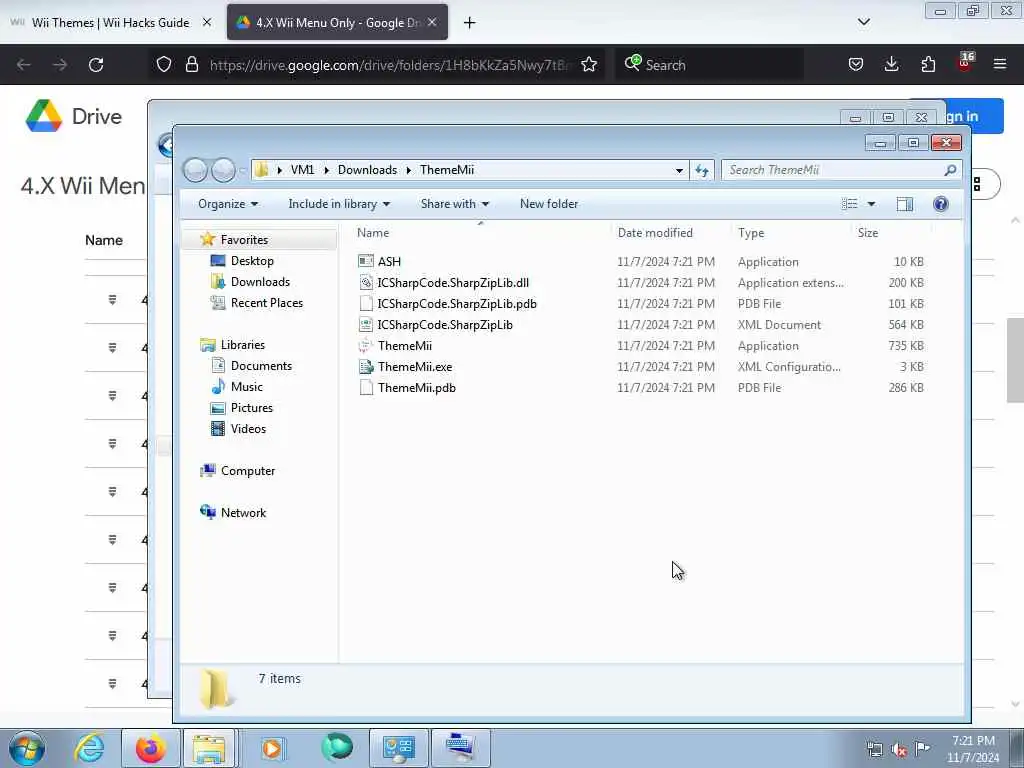The height and width of the screenshot is (768, 1024).
Task: Expand the address bar history dropdown
Action: pos(679,170)
